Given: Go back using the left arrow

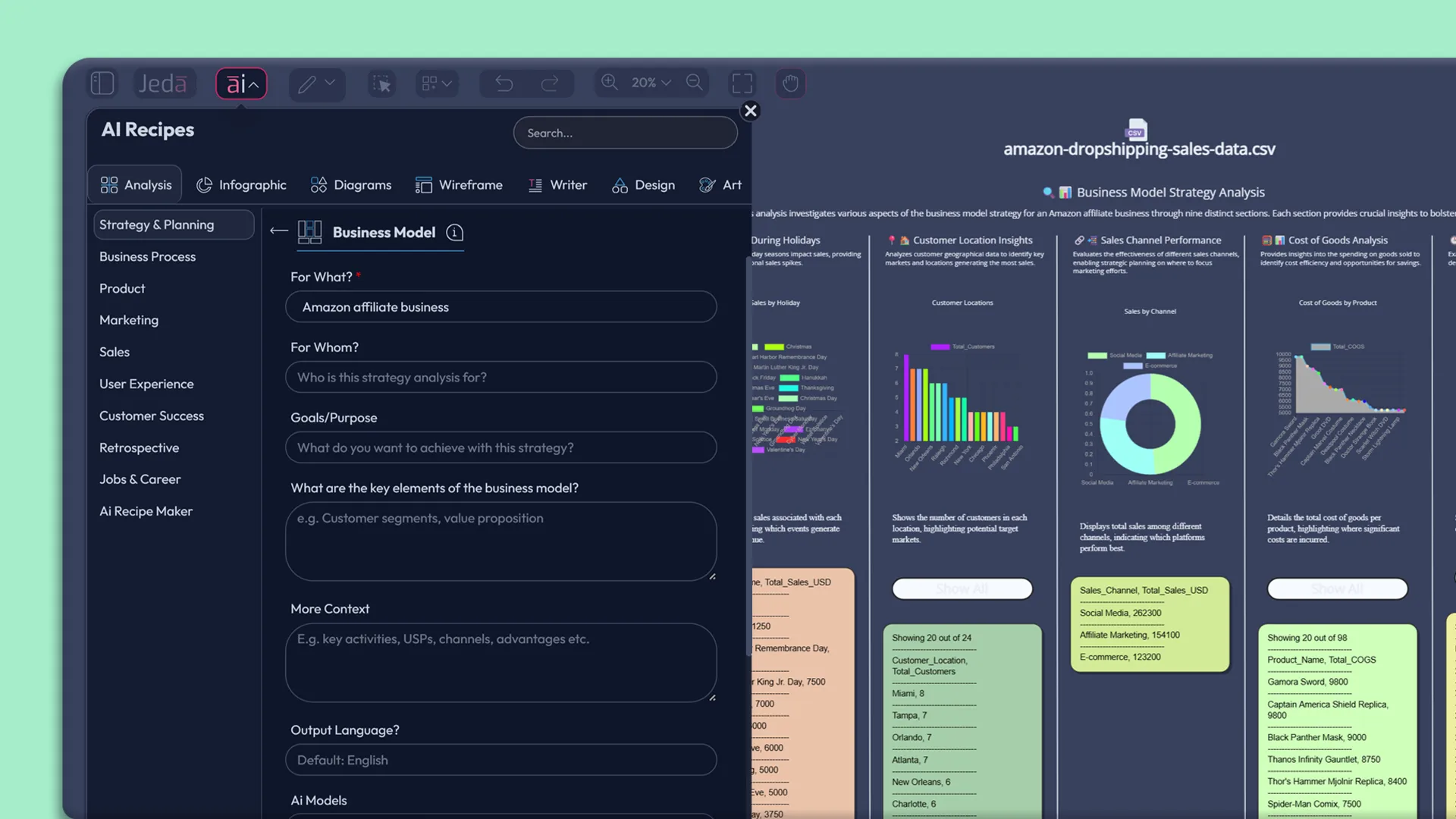Looking at the screenshot, I should click(x=279, y=231).
